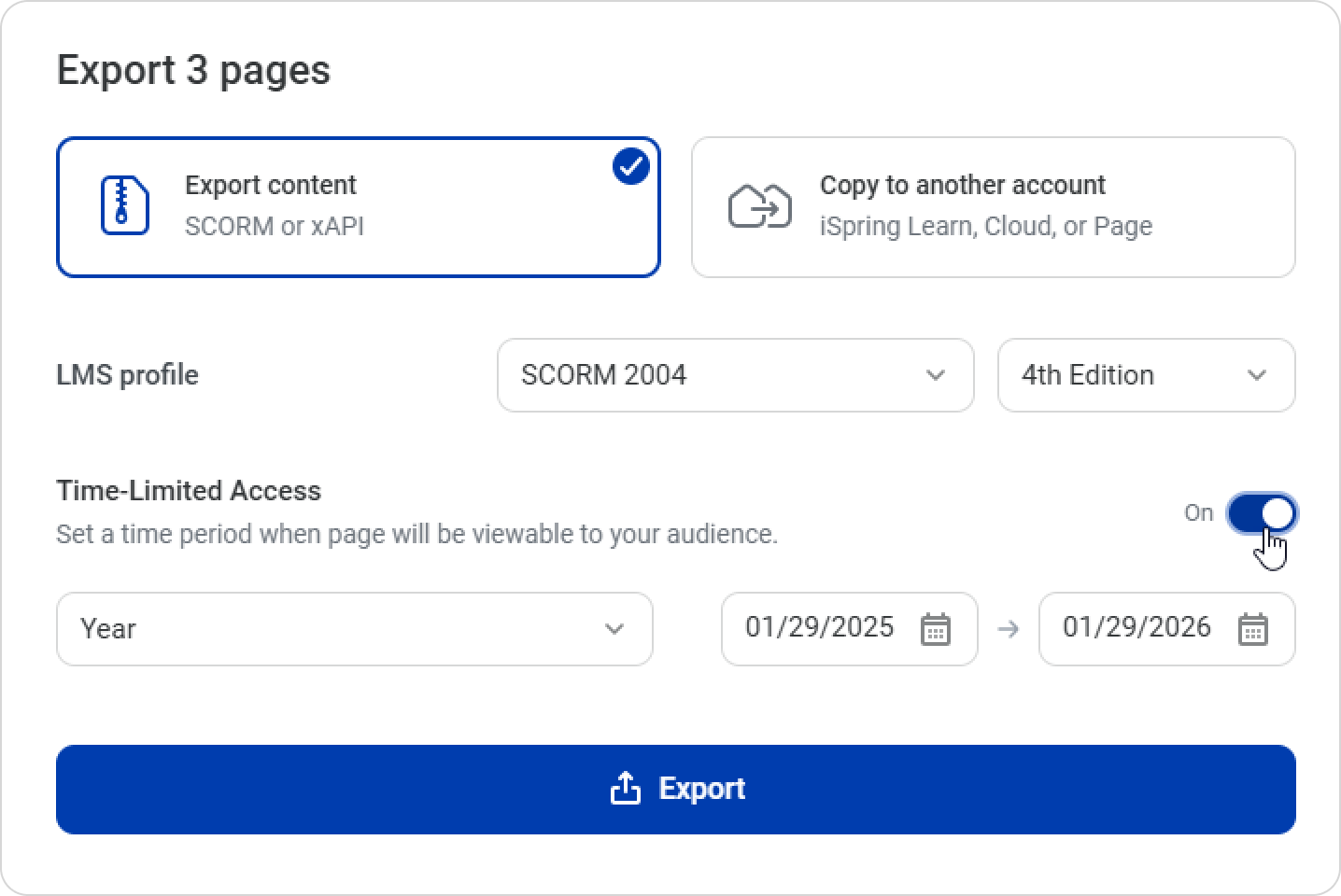Click the start date field 01/29/2025

coord(819,627)
